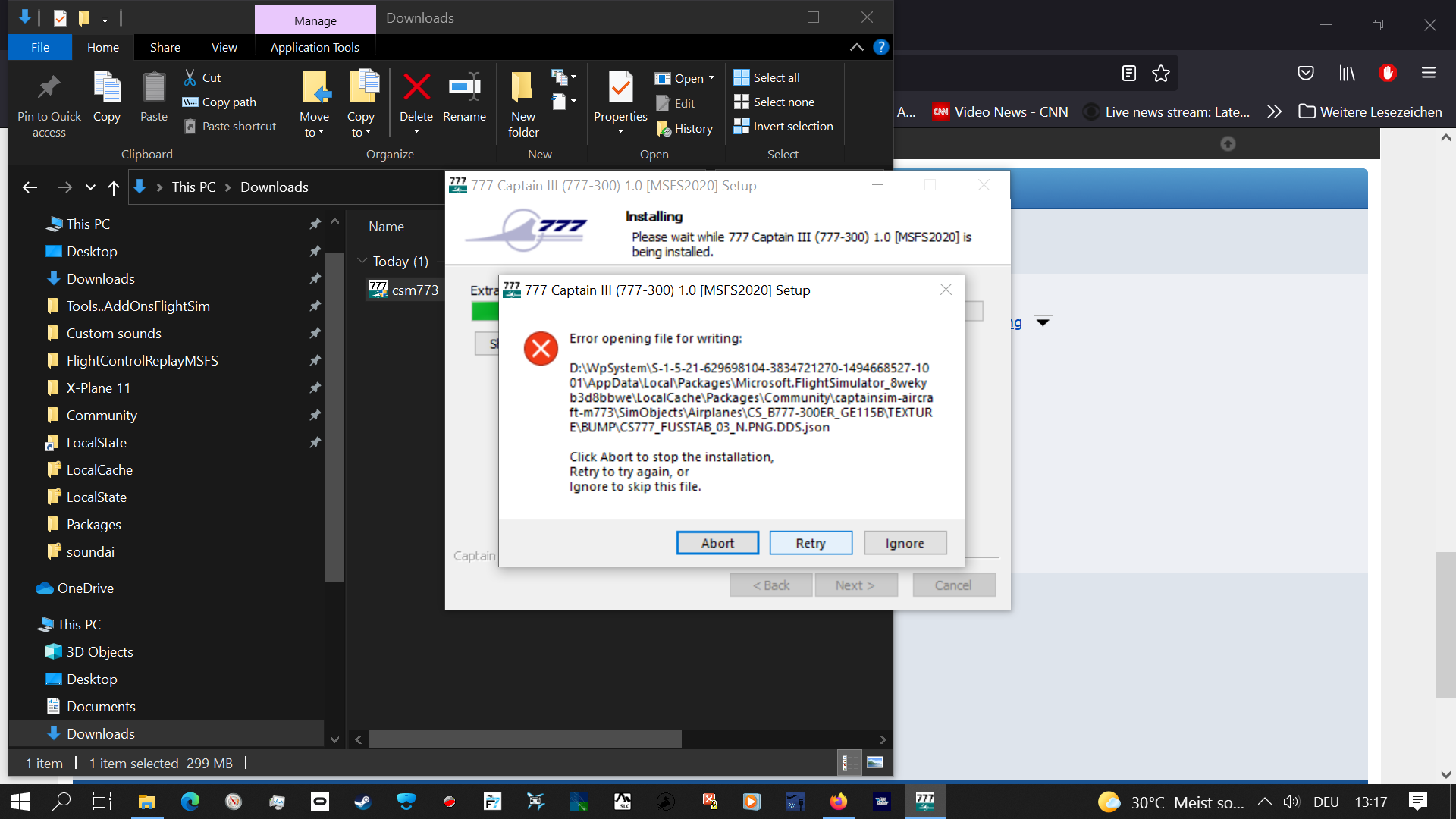Click the Pin to Quick access icon

coord(49,88)
